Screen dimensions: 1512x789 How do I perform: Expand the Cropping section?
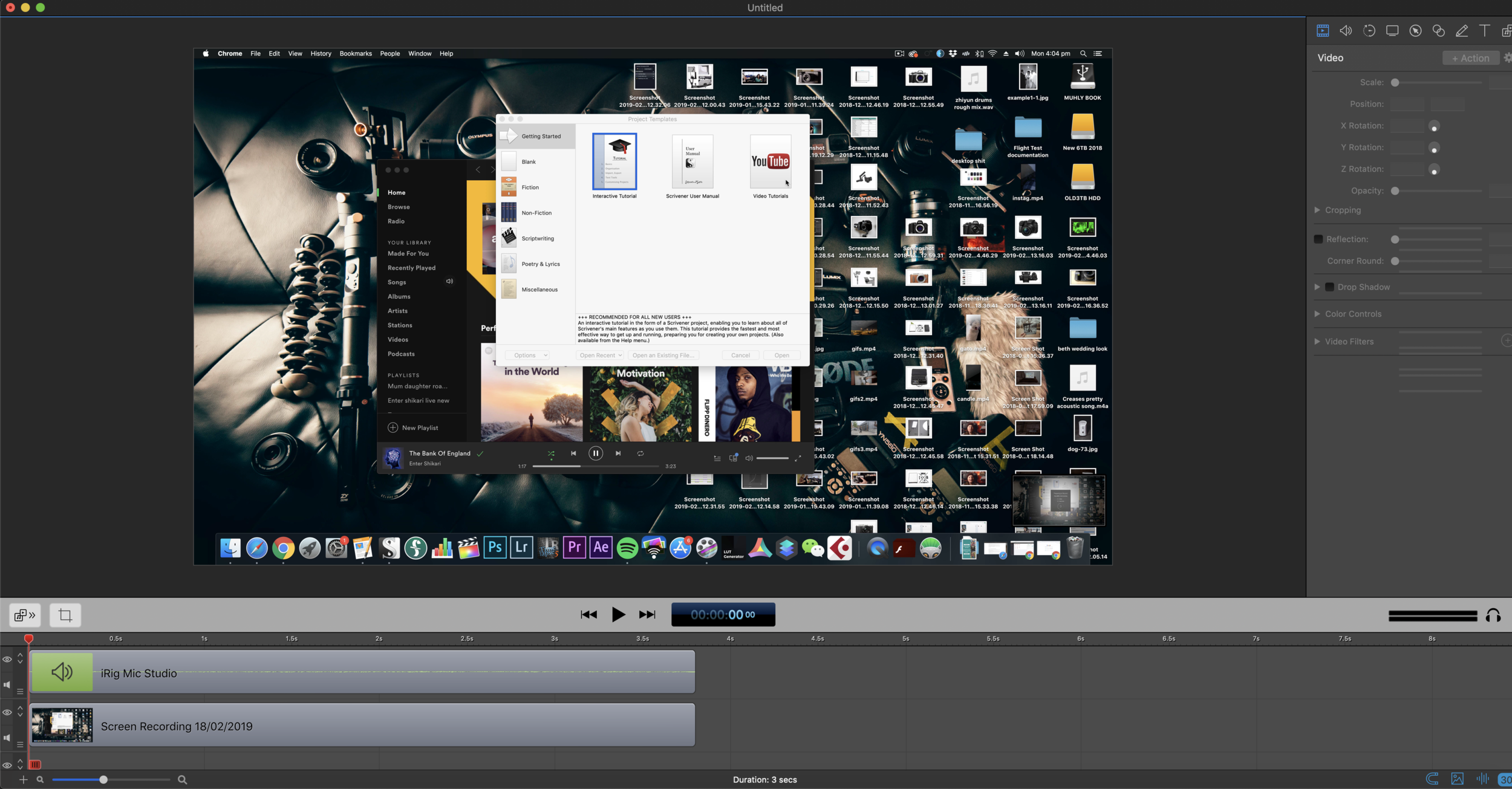1317,210
